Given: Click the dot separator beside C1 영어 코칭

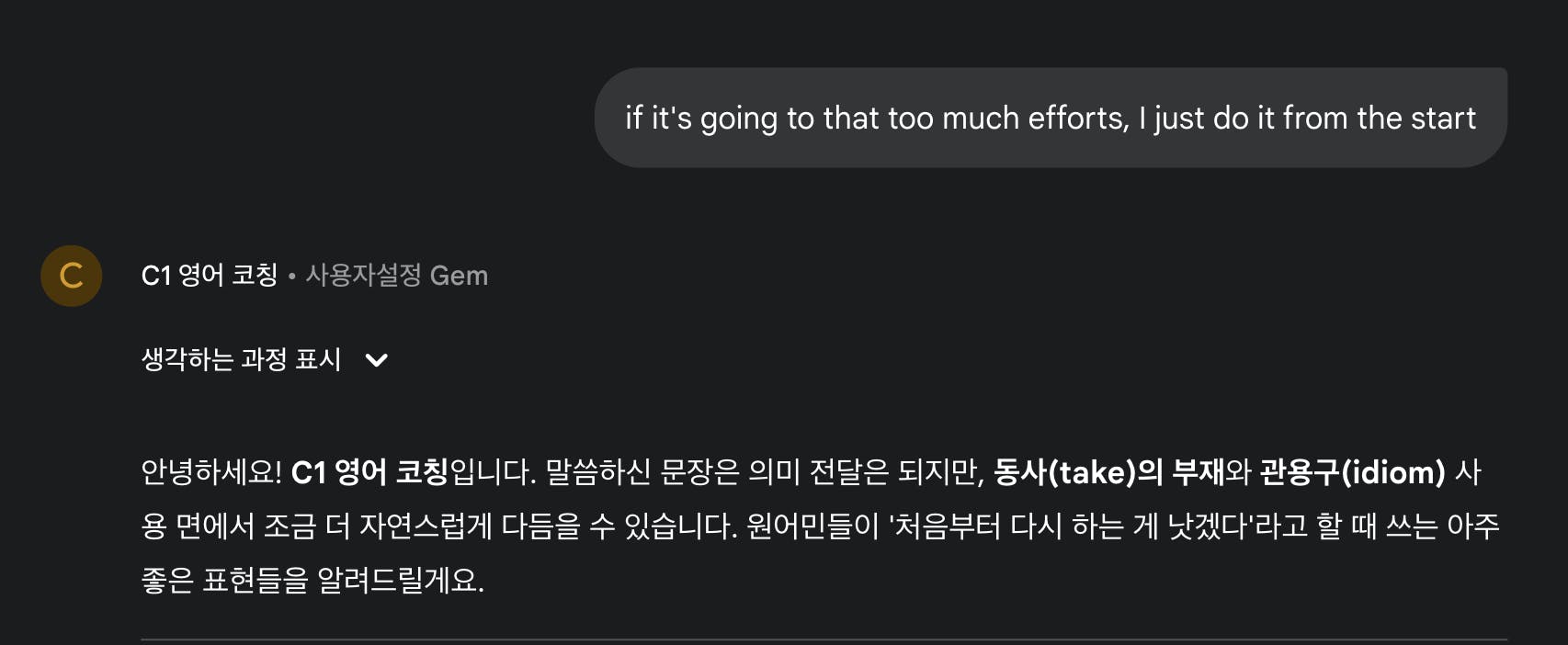Looking at the screenshot, I should [x=290, y=276].
